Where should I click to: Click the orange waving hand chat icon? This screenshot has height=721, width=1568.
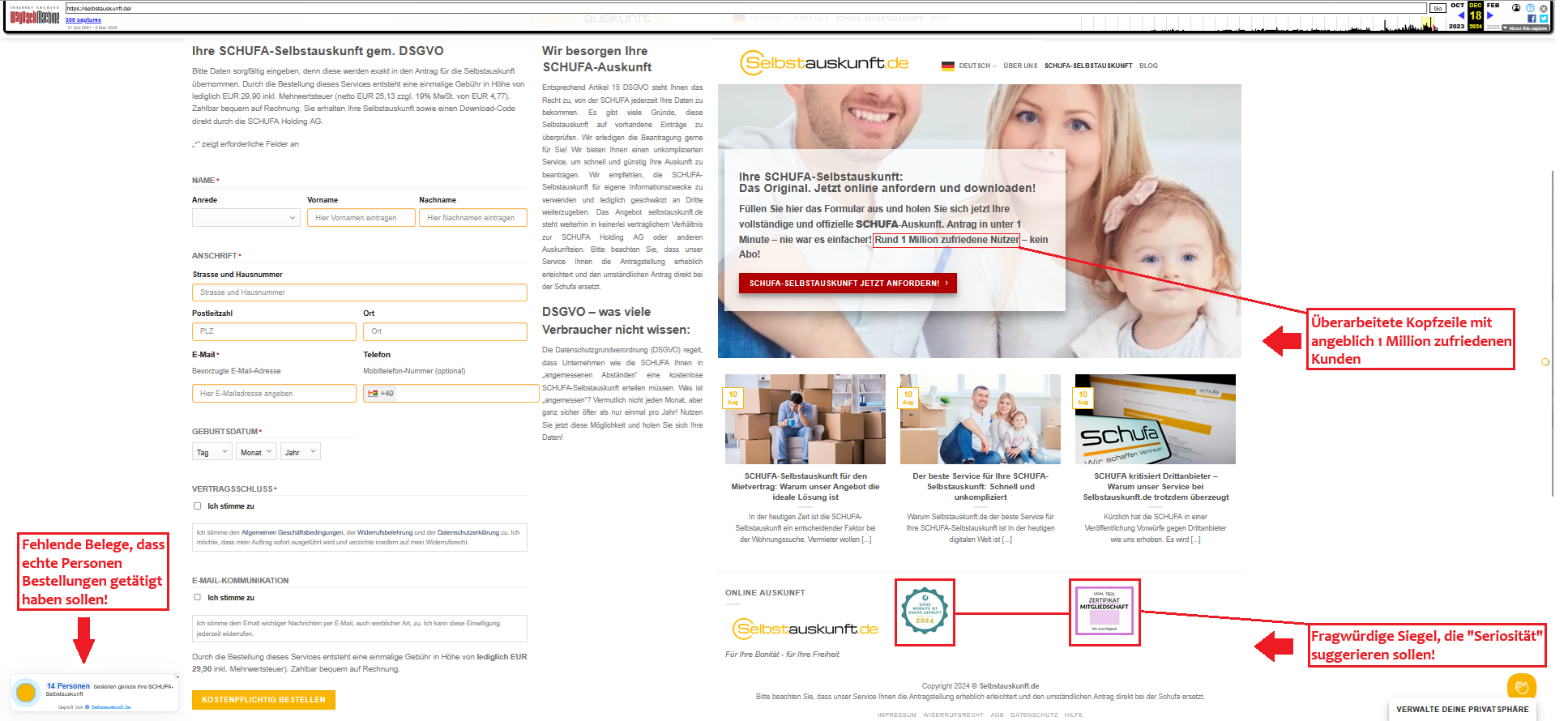[1522, 688]
